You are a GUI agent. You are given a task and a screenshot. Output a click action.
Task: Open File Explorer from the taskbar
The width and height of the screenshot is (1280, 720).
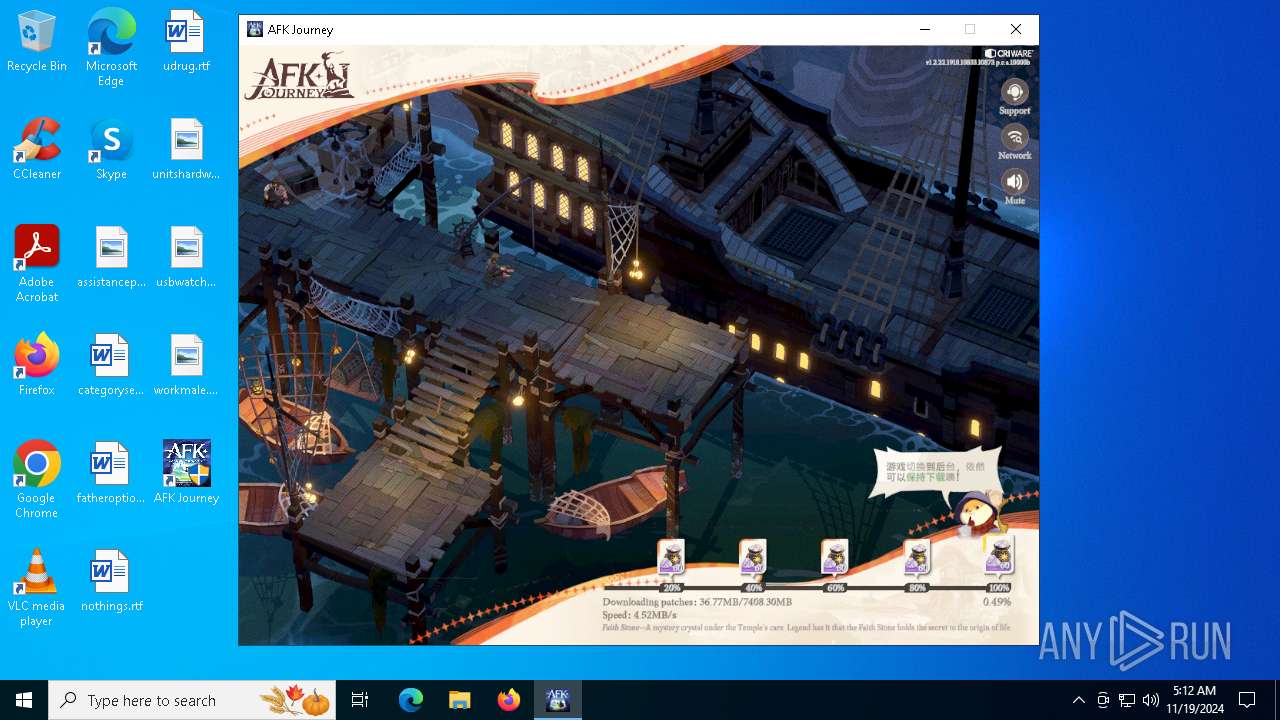tap(459, 700)
